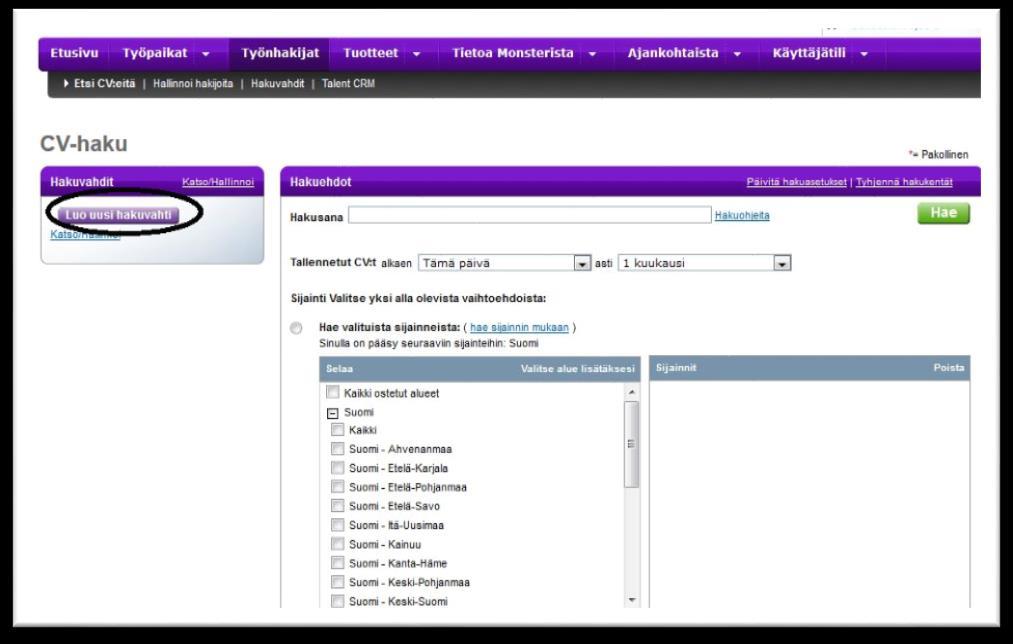The width and height of the screenshot is (1013, 644).
Task: Click the green Hae button
Action: click(x=943, y=213)
